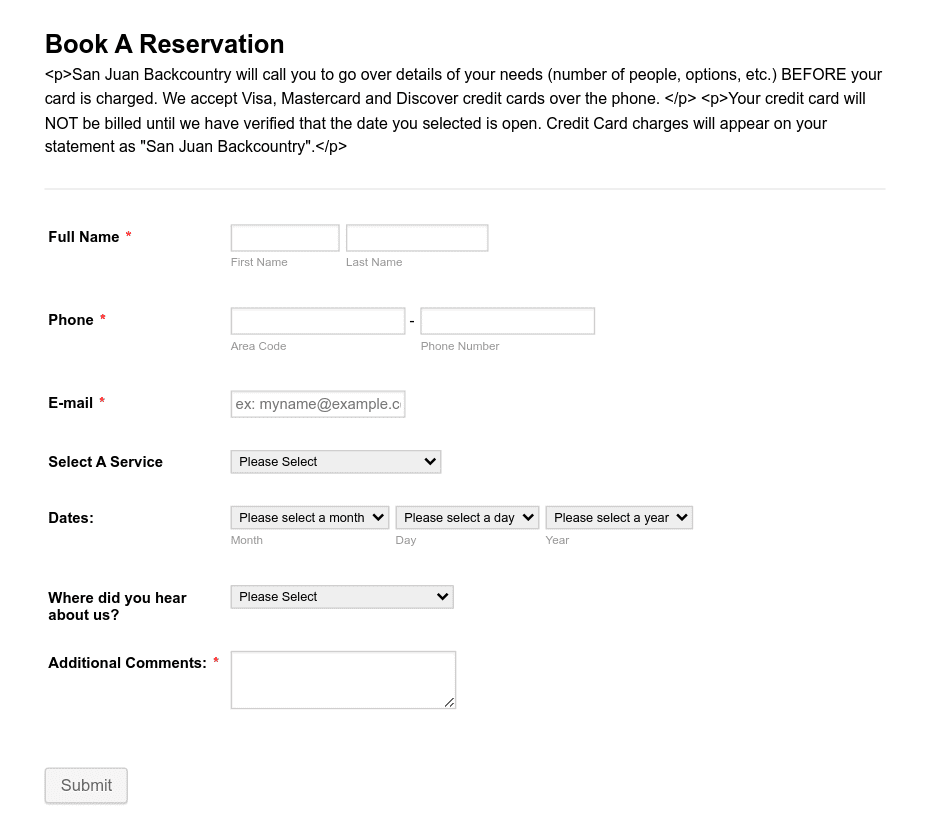This screenshot has width=930, height=838.
Task: Open the Select A Service dropdown
Action: point(336,462)
